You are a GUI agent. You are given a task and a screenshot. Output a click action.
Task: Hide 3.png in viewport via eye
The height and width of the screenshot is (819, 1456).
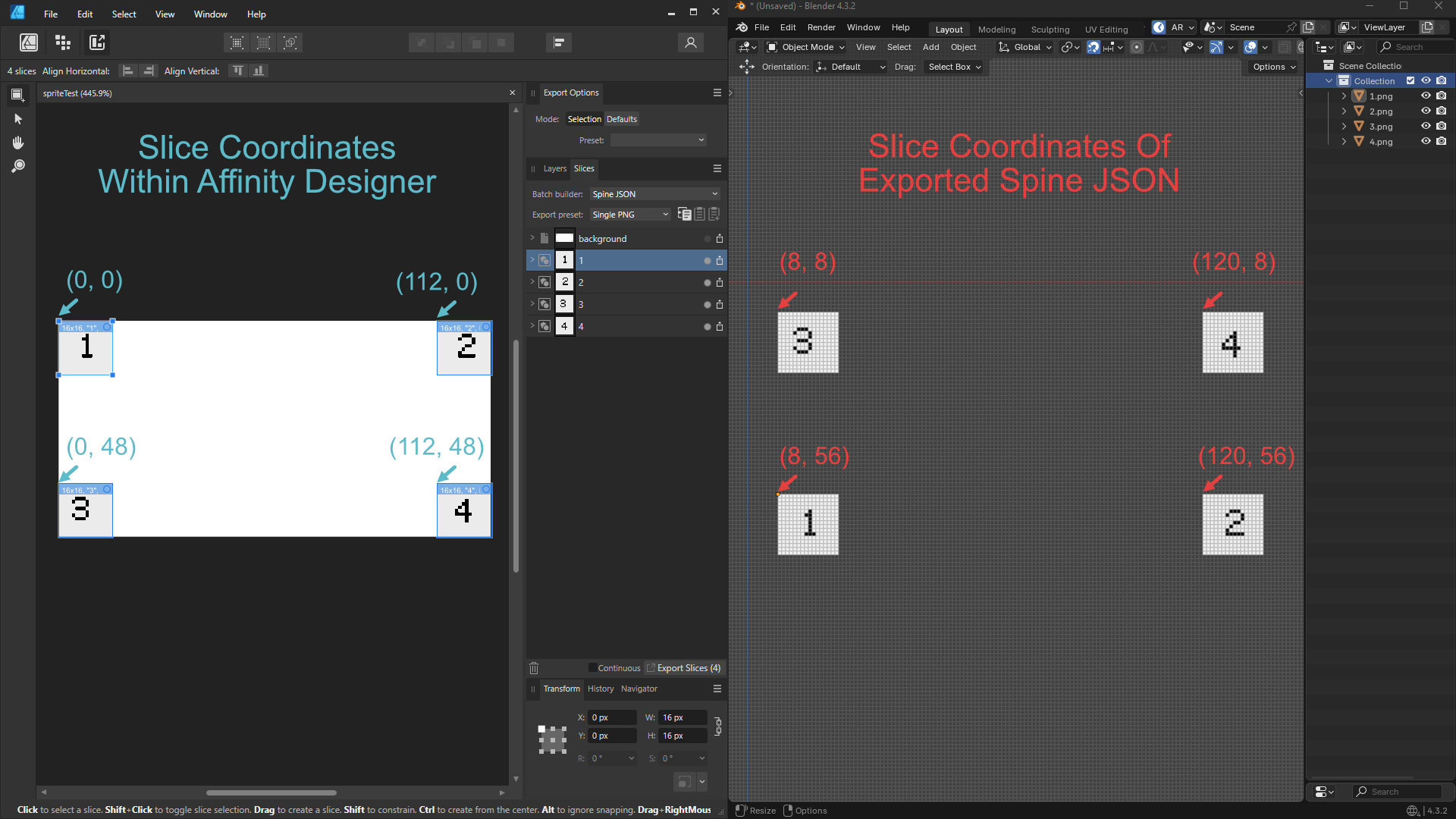[1426, 126]
